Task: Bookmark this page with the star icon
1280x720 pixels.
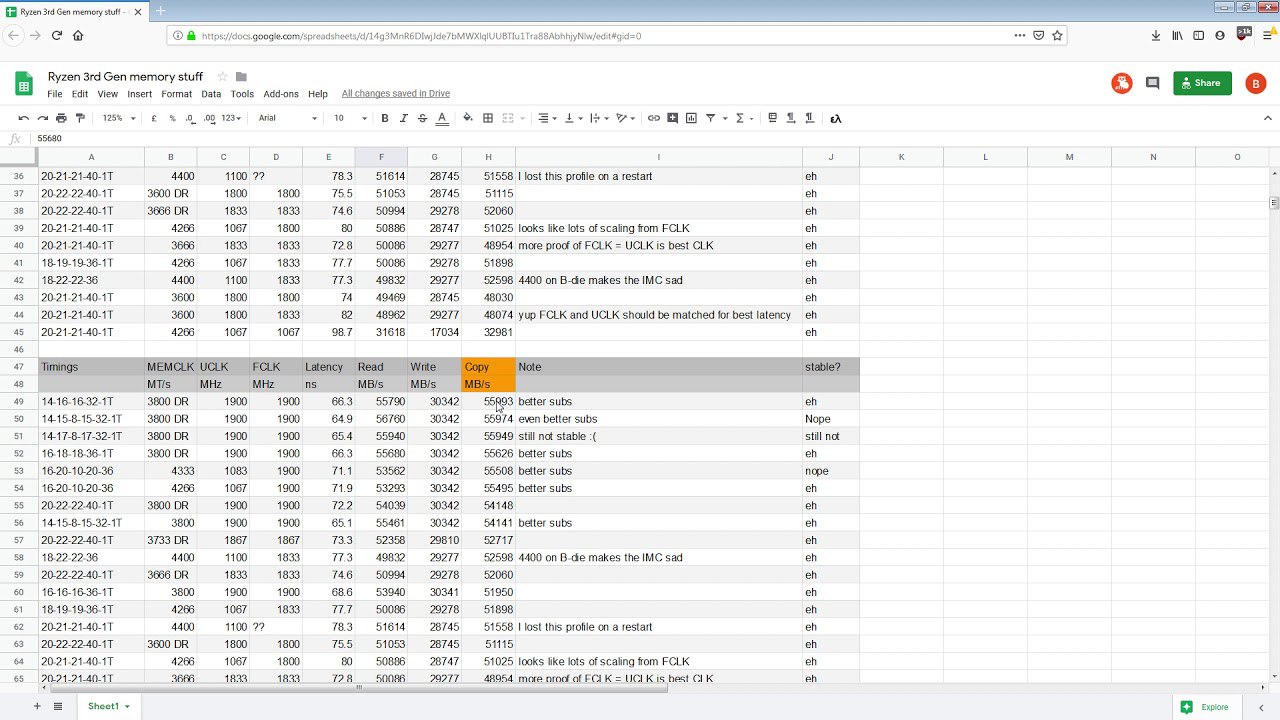Action: click(1057, 35)
